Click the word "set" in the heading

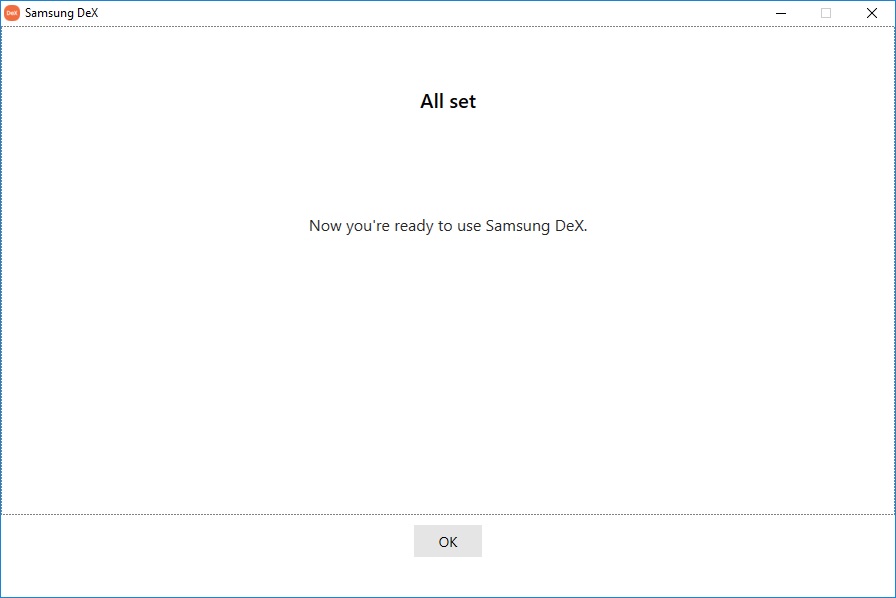462,101
